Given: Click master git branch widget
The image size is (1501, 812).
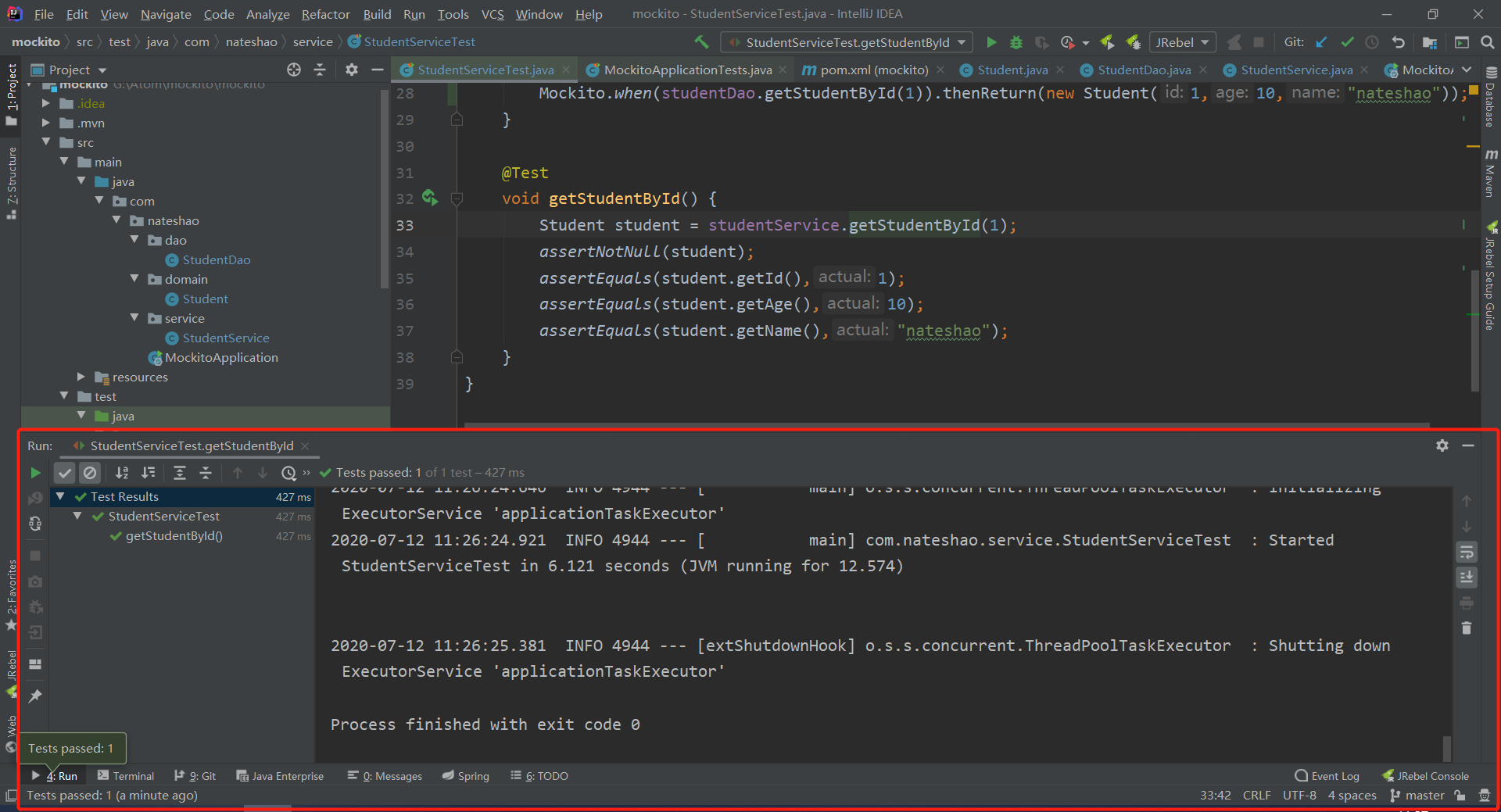Looking at the screenshot, I should 1417,796.
